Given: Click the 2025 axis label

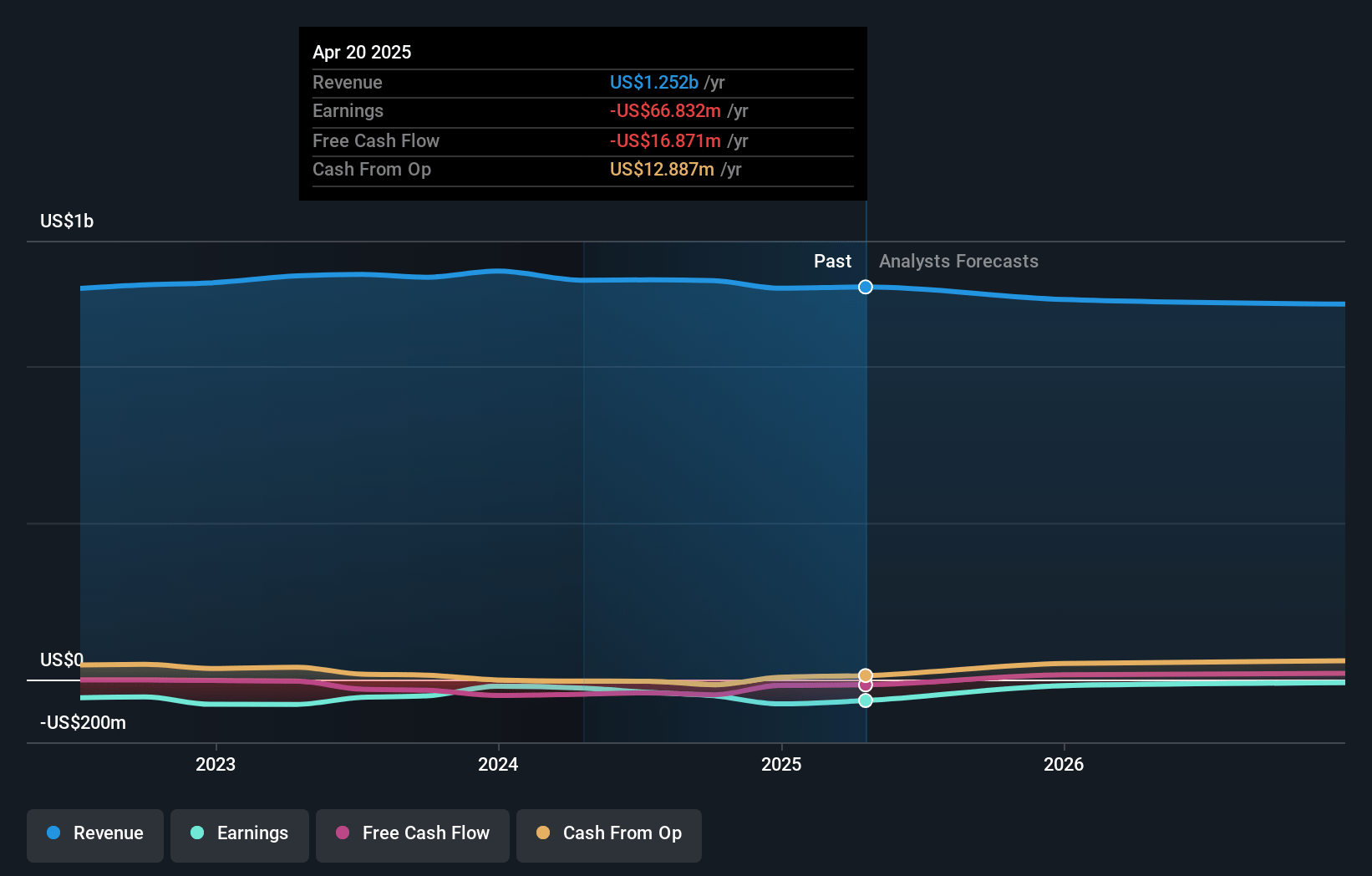Looking at the screenshot, I should point(781,764).
